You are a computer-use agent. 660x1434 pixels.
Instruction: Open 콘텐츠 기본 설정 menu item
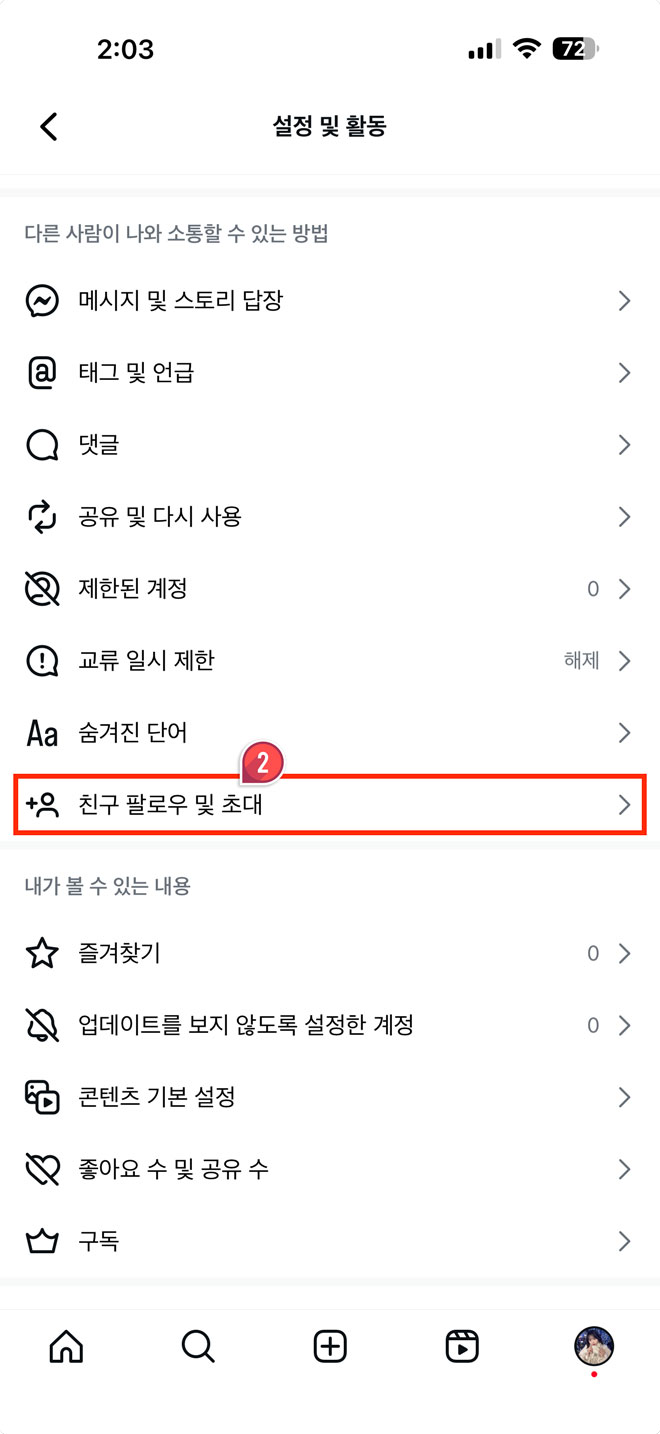pos(330,1097)
